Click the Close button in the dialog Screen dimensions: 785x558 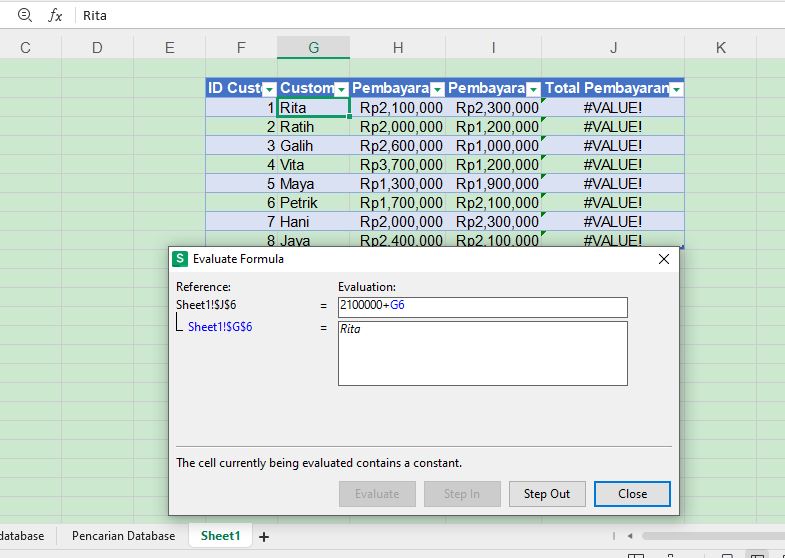coord(632,494)
